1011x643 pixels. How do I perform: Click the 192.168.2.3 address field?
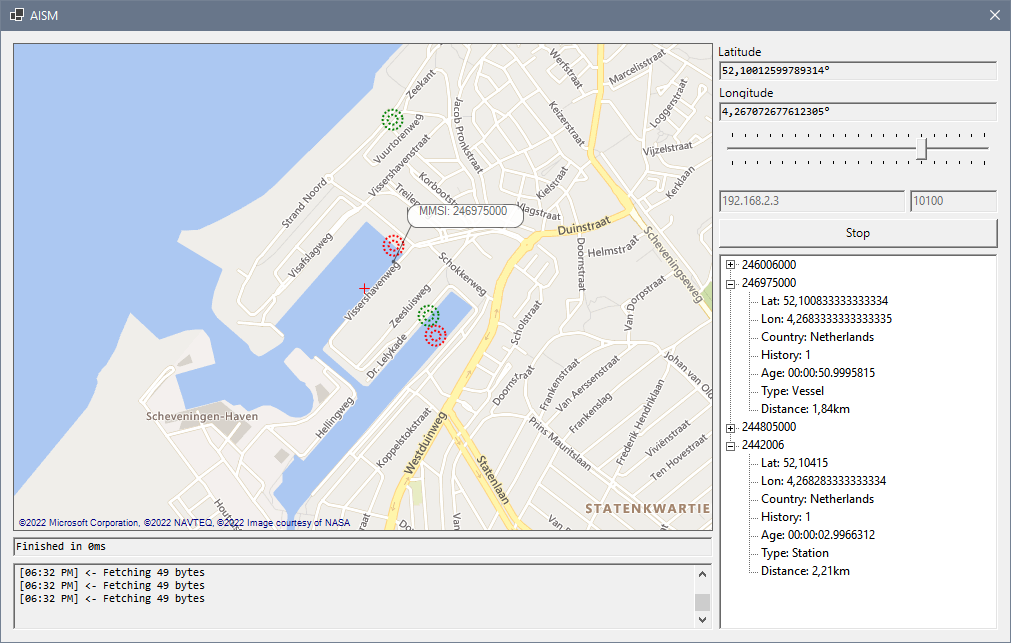(x=811, y=201)
